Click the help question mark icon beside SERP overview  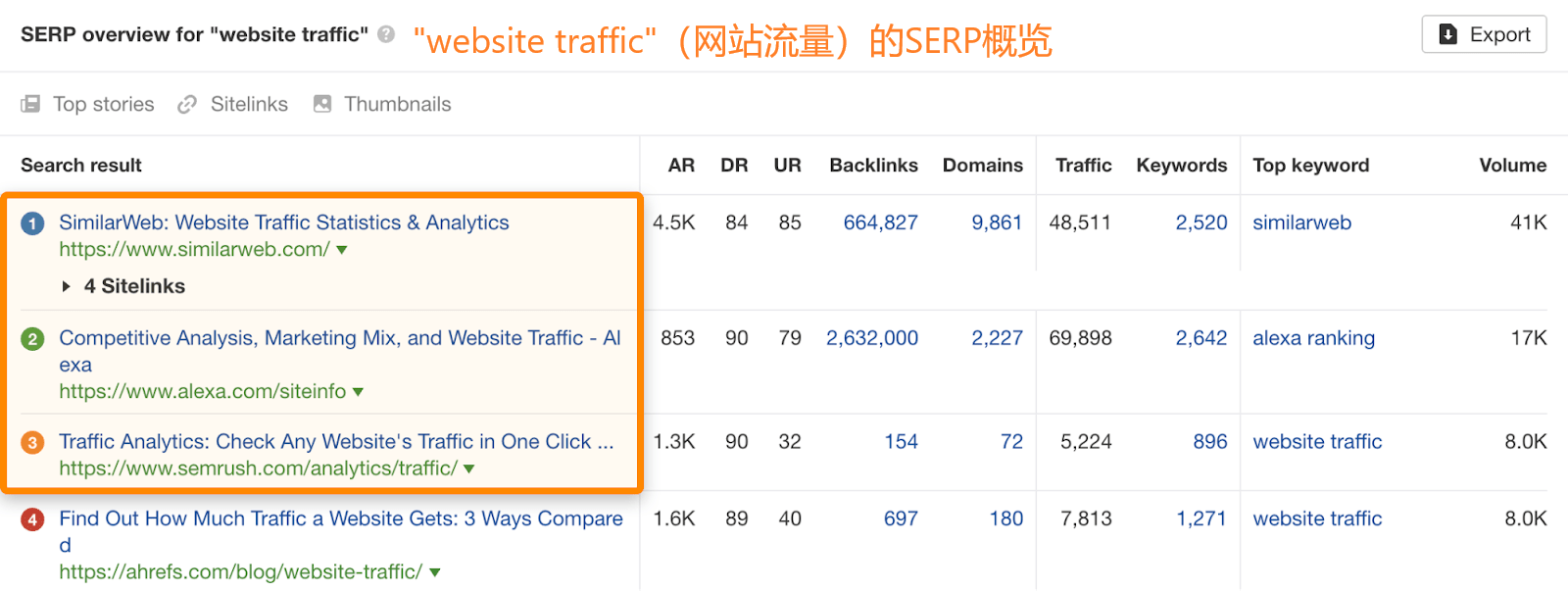386,34
